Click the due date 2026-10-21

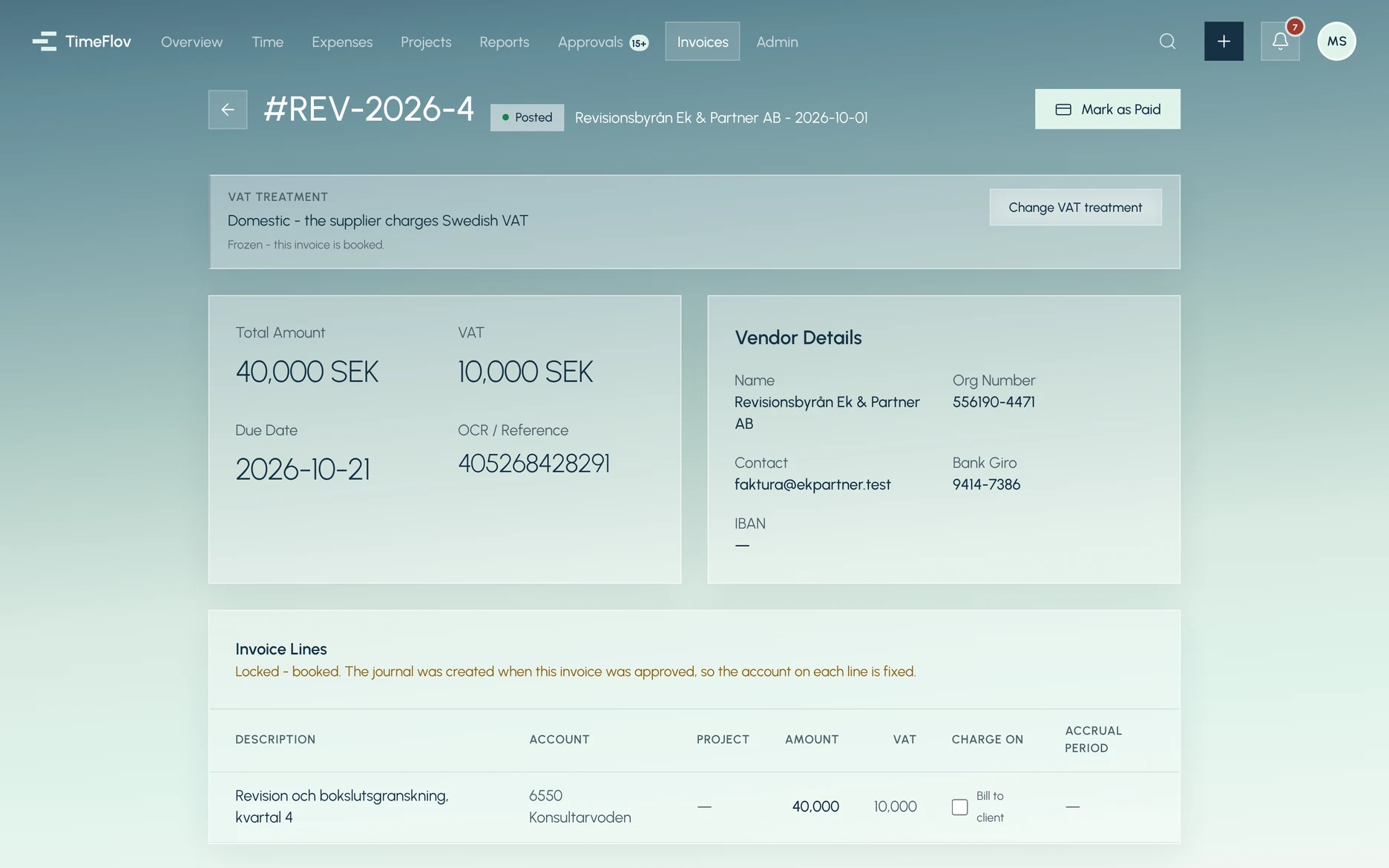point(303,469)
